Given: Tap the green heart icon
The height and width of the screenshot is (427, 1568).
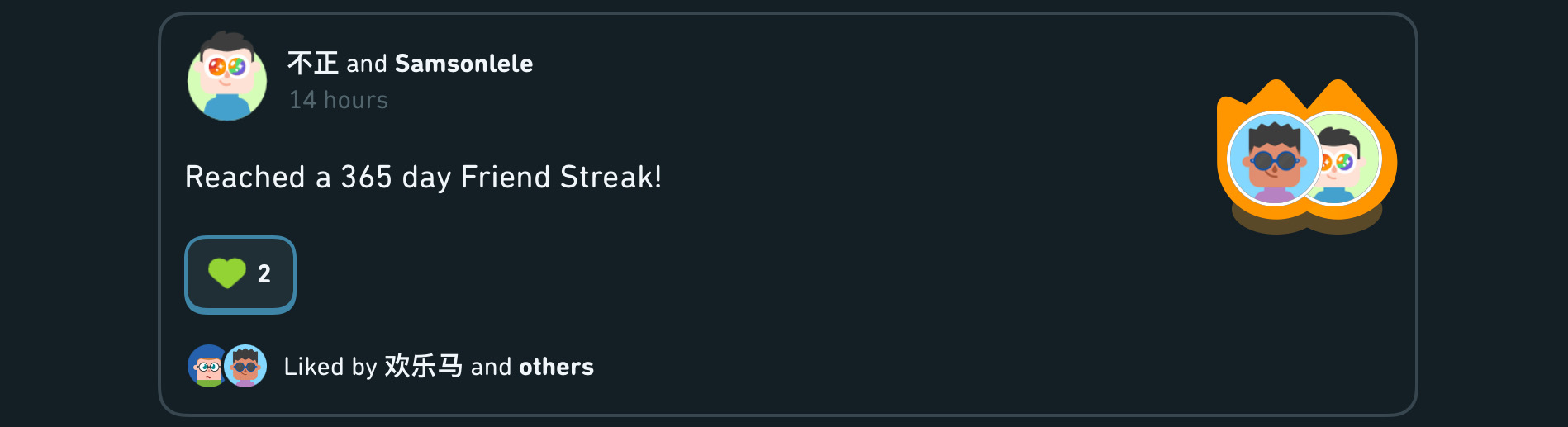Looking at the screenshot, I should pos(227,273).
